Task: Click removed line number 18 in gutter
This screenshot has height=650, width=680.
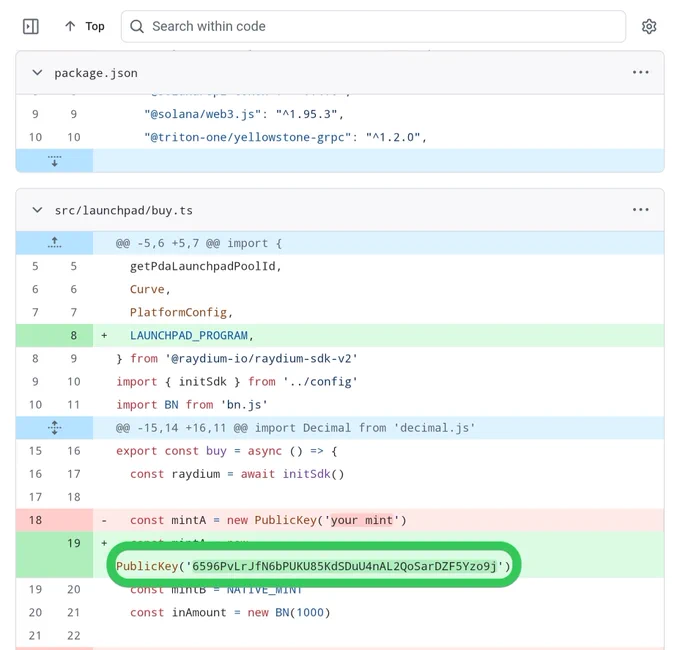Action: 35,520
